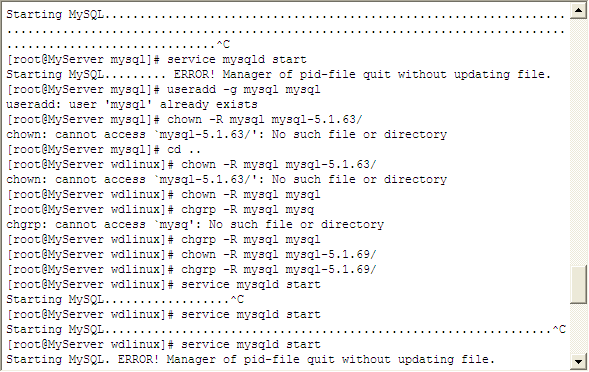
Task: Click the 'cd ..' command line
Action: tap(104, 150)
